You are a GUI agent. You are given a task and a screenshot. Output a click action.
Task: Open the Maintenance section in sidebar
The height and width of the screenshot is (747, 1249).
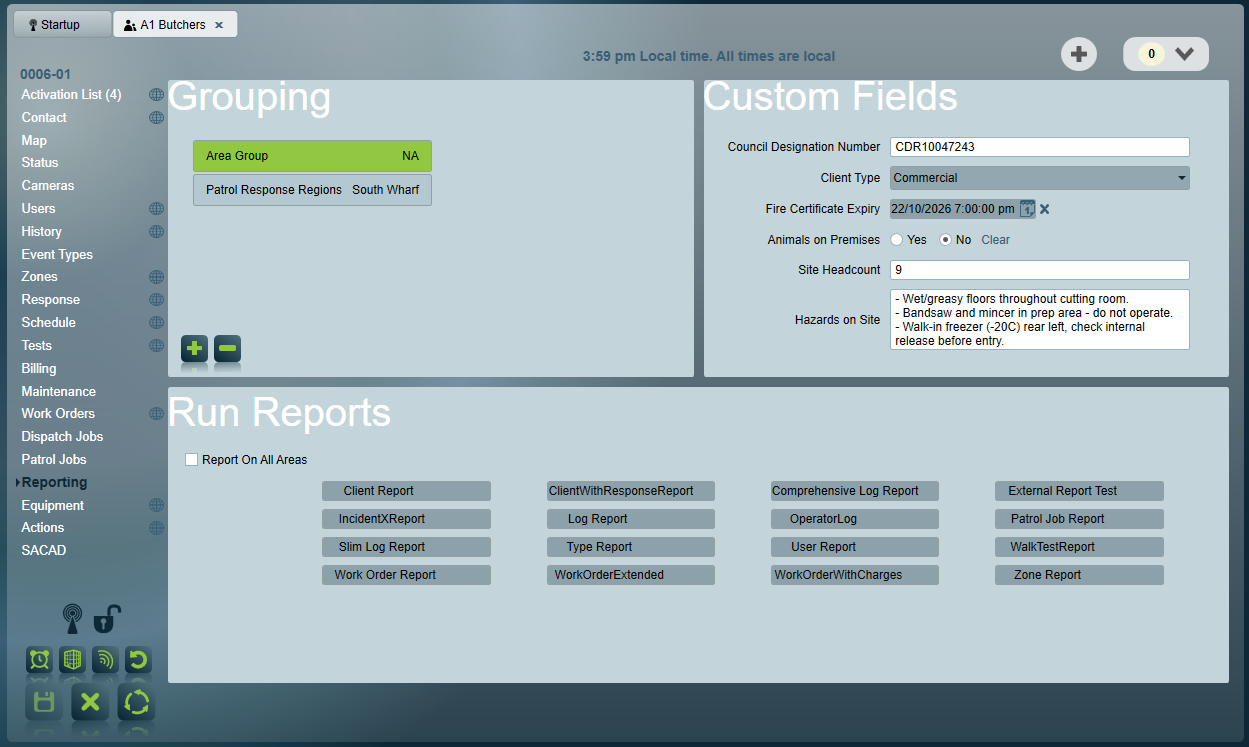[59, 392]
